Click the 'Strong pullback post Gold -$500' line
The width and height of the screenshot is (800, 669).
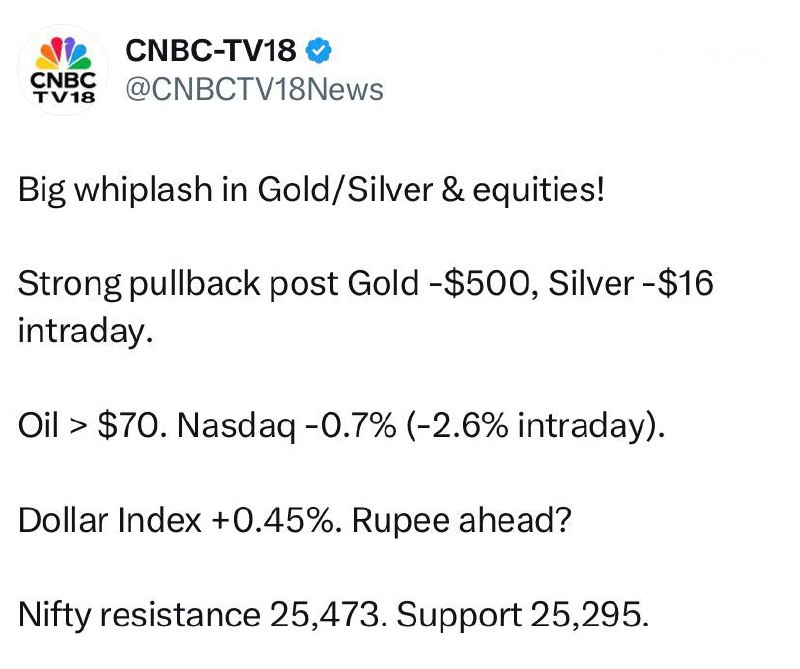(x=278, y=284)
